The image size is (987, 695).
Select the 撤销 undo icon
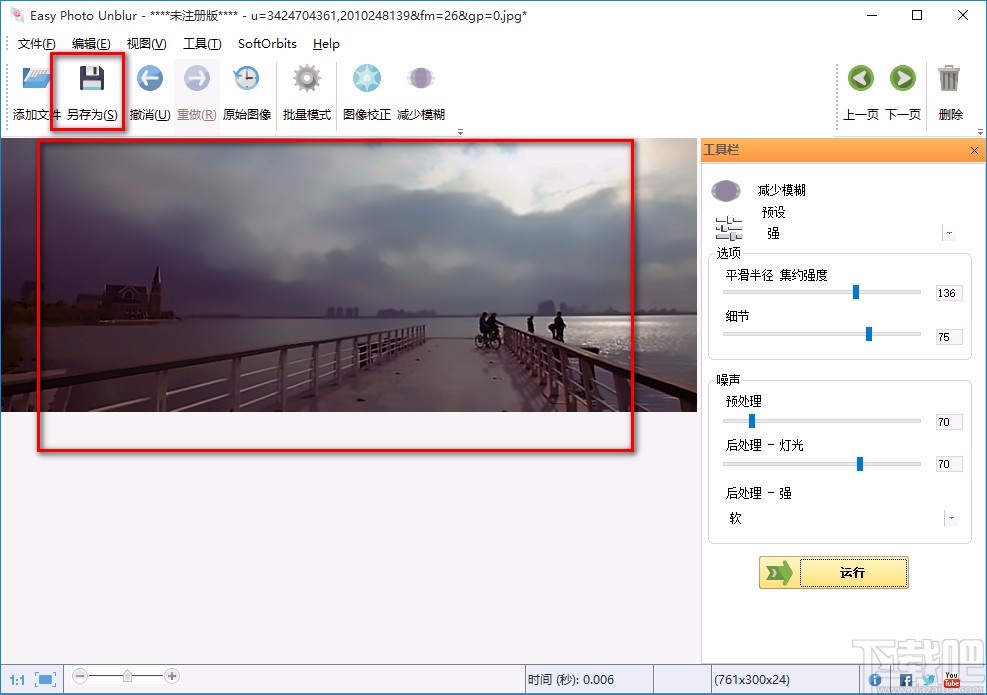149,78
